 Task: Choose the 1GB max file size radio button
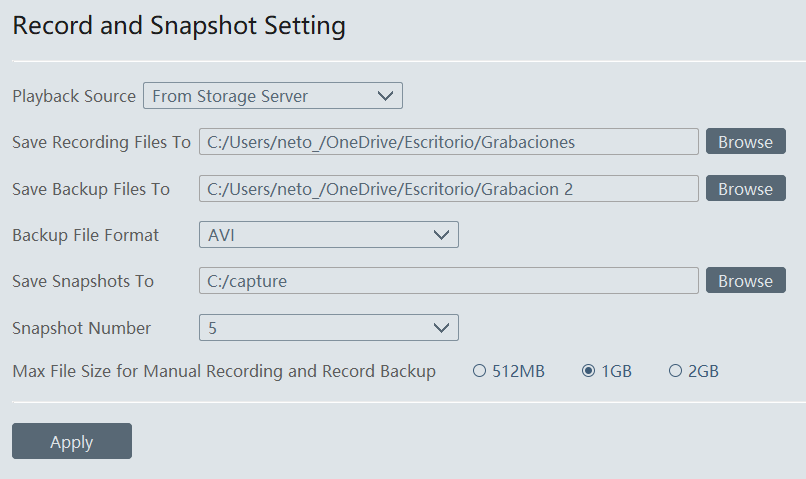click(x=588, y=371)
